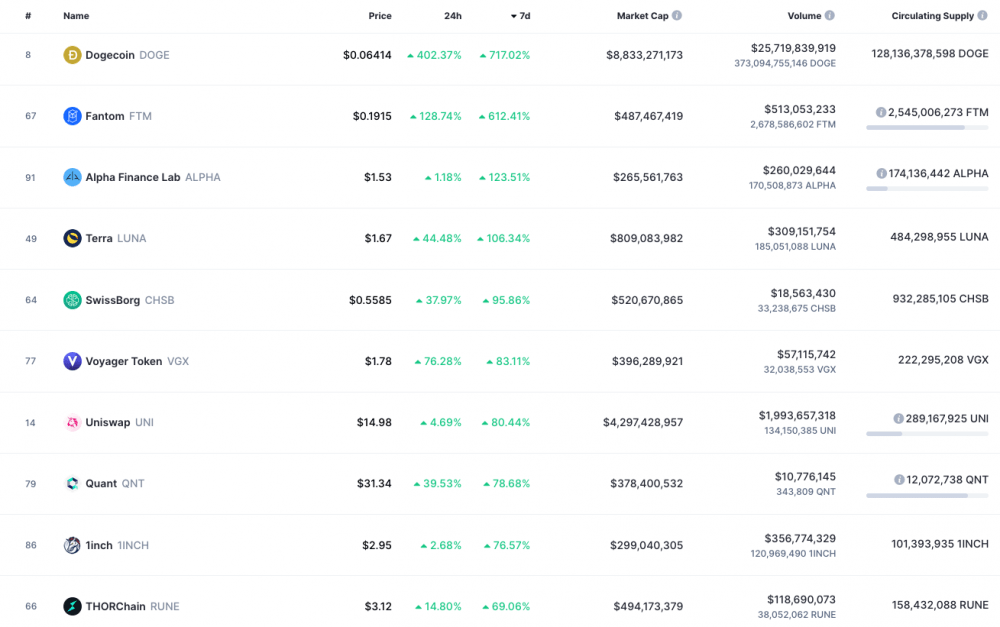Click the THORChain RUNE logo icon
Image resolution: width=1000 pixels, height=627 pixels.
pyautogui.click(x=72, y=606)
